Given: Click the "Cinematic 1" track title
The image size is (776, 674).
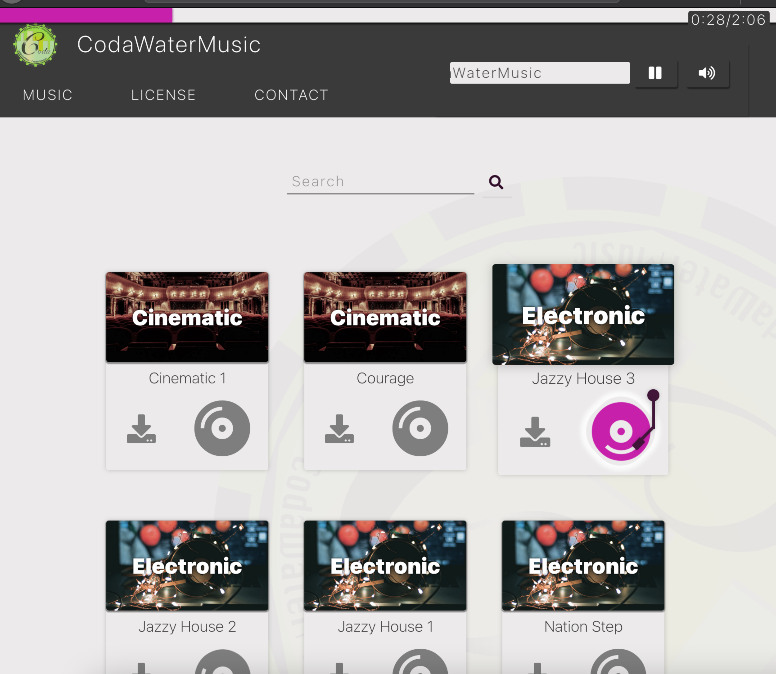Looking at the screenshot, I should click(x=187, y=379).
